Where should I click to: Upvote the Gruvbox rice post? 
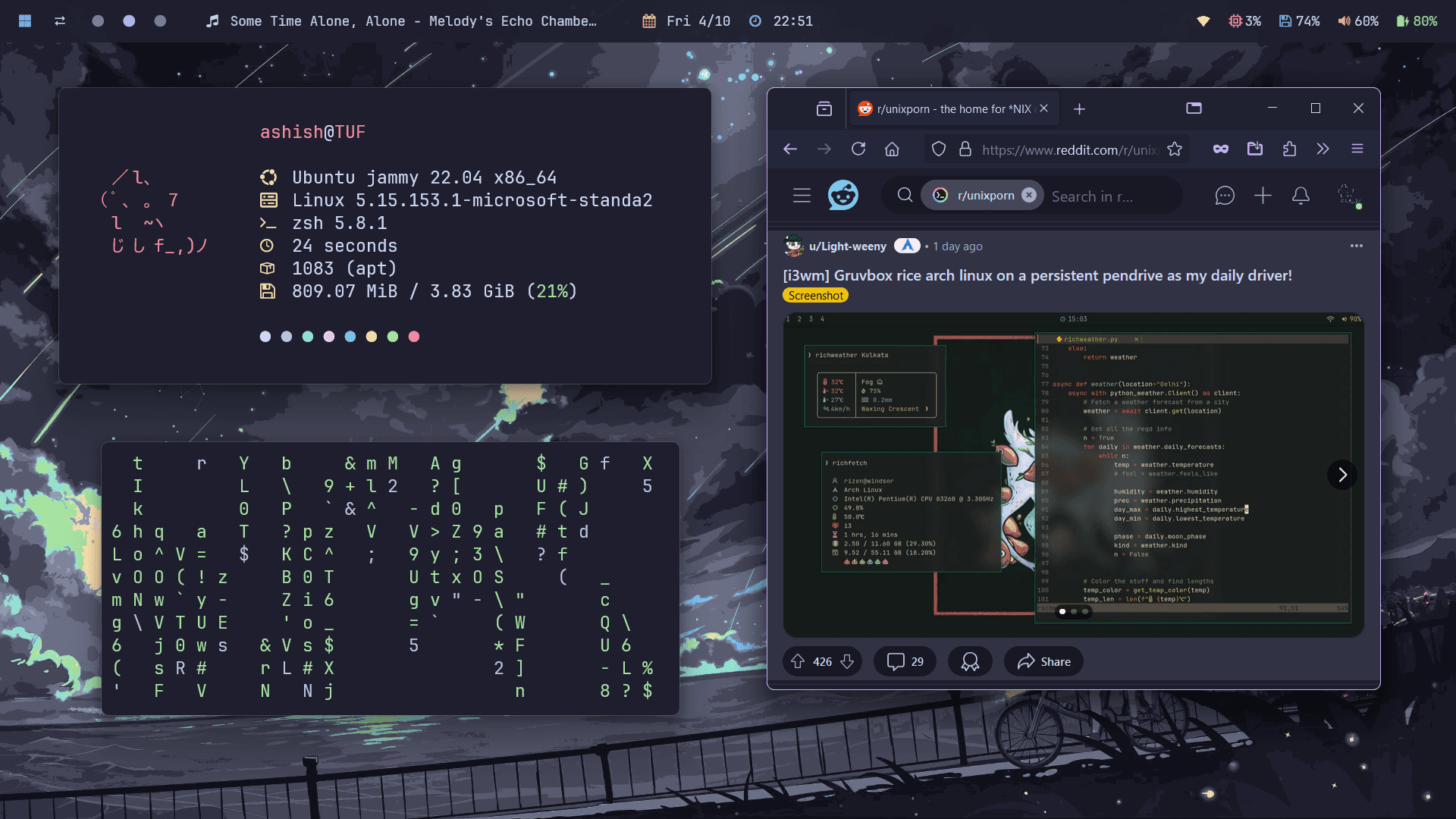[798, 661]
